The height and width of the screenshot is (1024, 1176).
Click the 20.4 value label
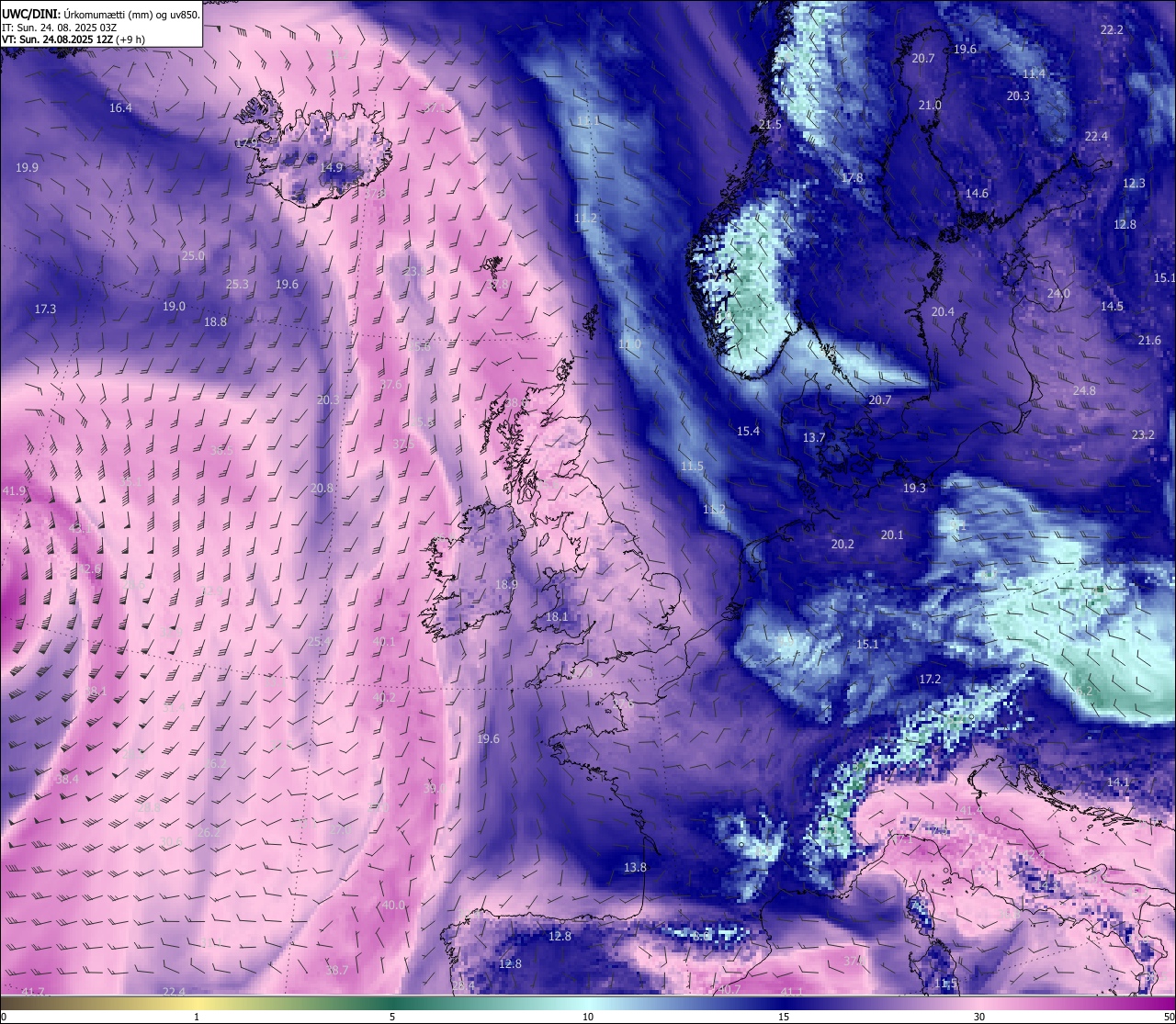pyautogui.click(x=943, y=312)
